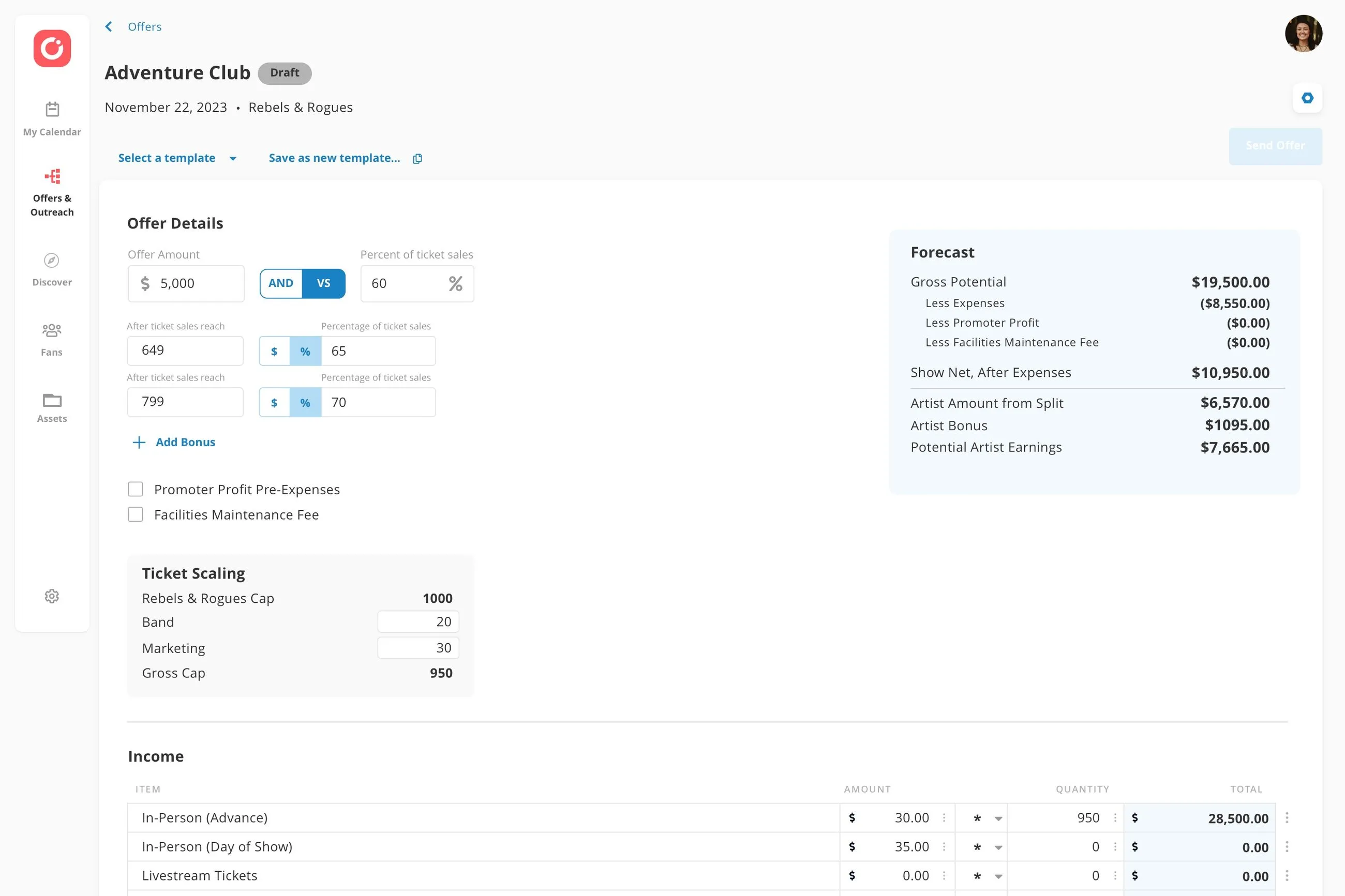Open operator dropdown for Livestream Tickets
1345x896 pixels.
(x=997, y=876)
